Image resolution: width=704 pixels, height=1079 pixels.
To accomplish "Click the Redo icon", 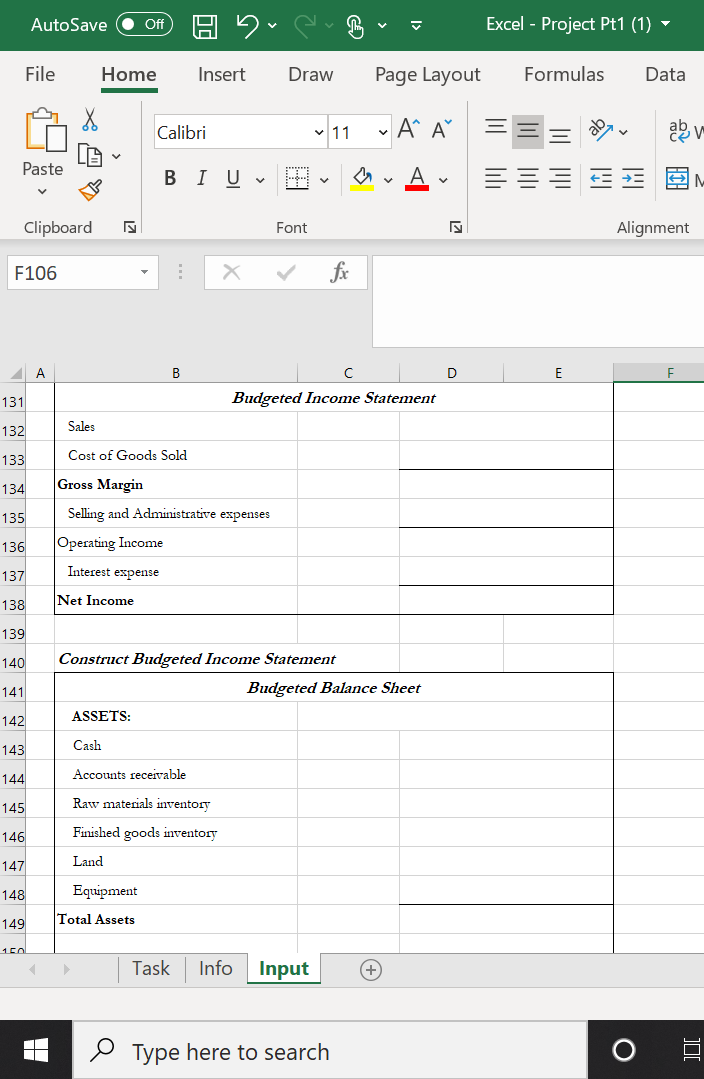I will pos(306,25).
